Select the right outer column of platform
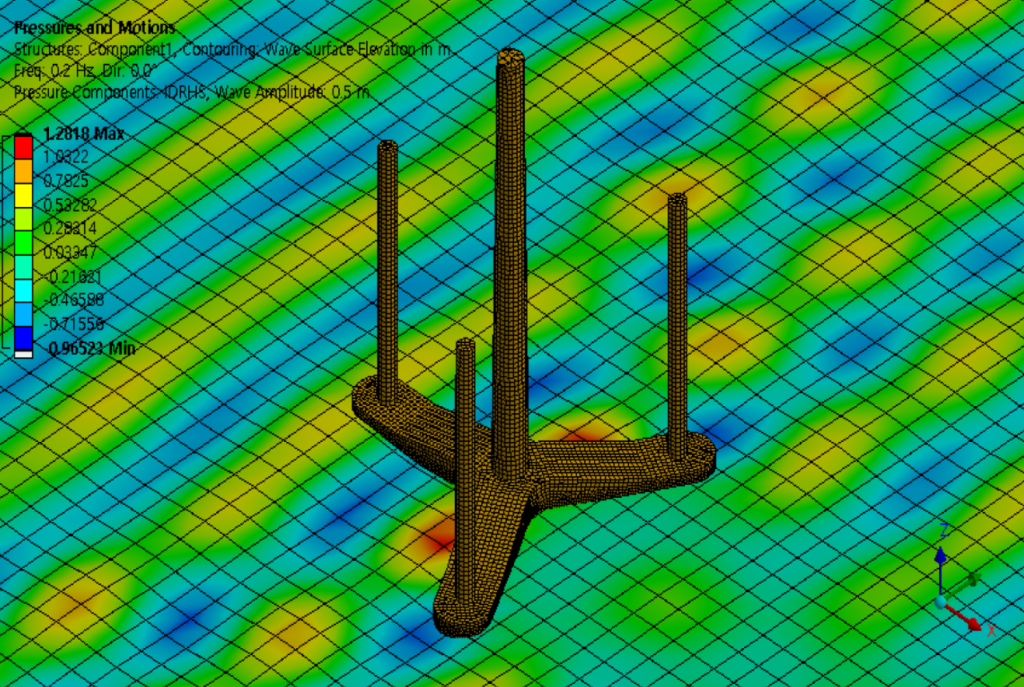This screenshot has width=1024, height=687. pos(677,300)
